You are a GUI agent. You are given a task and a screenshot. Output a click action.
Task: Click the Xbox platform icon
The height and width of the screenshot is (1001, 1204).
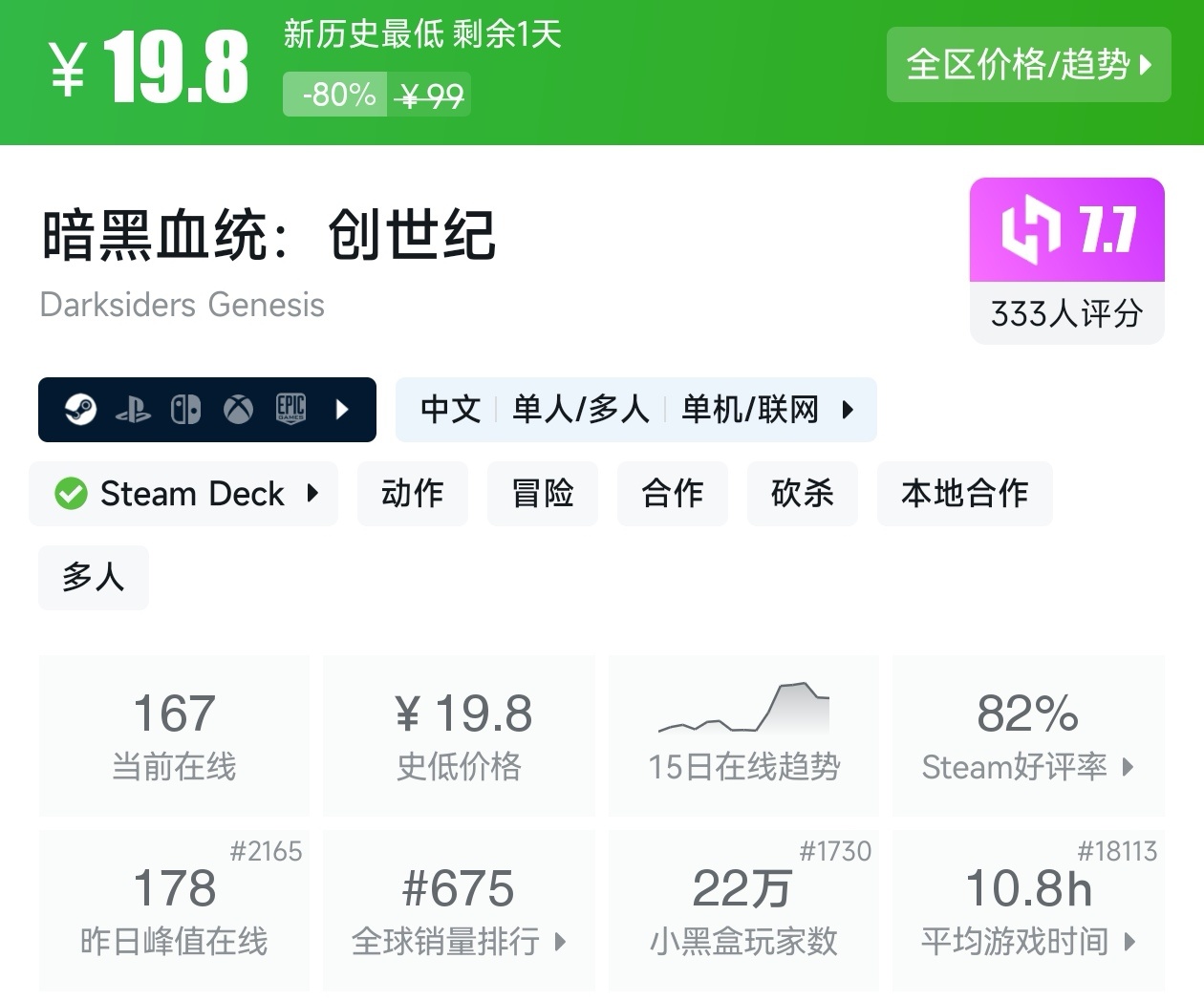point(238,410)
